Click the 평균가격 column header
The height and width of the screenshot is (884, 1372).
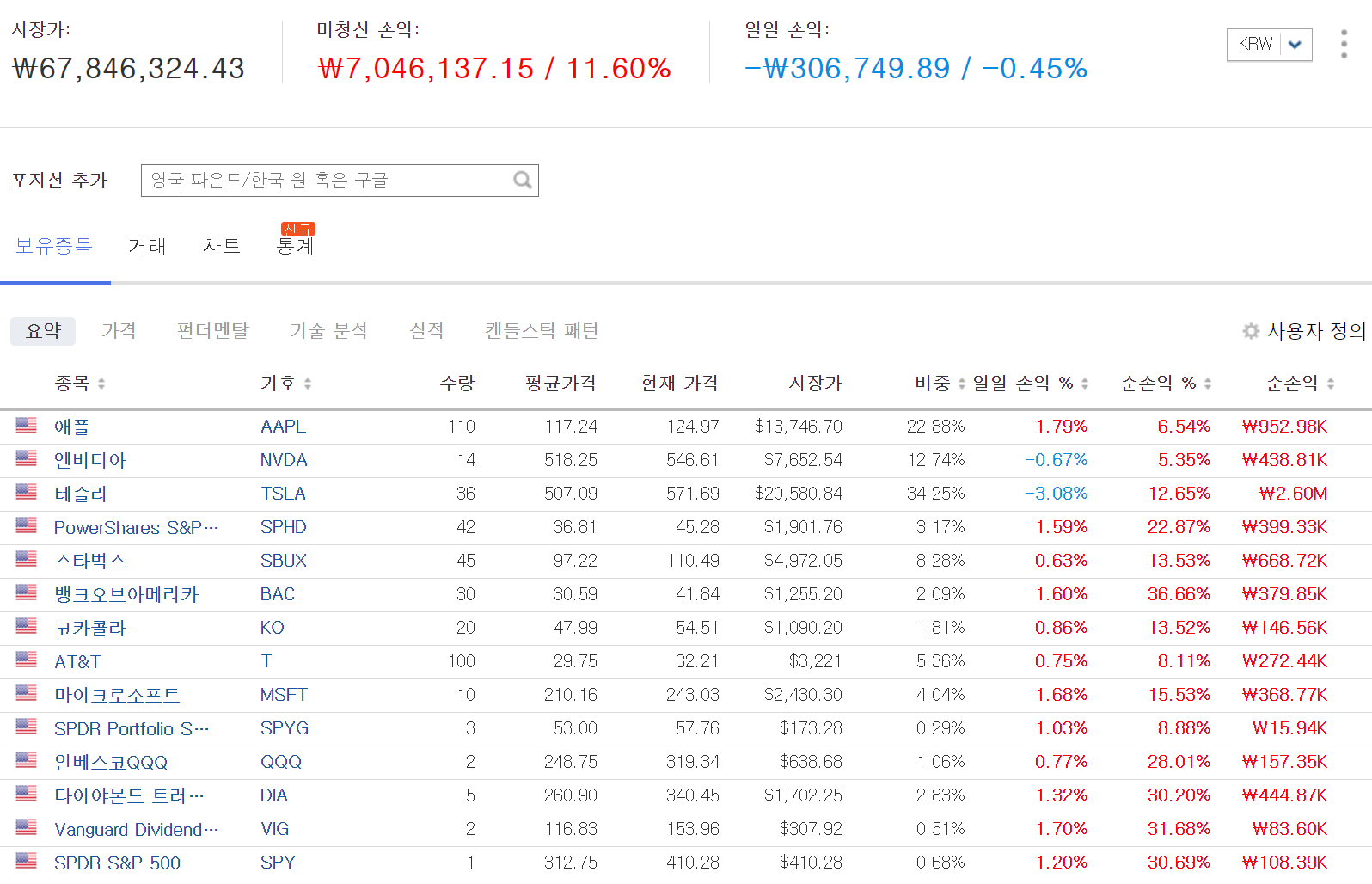[560, 384]
